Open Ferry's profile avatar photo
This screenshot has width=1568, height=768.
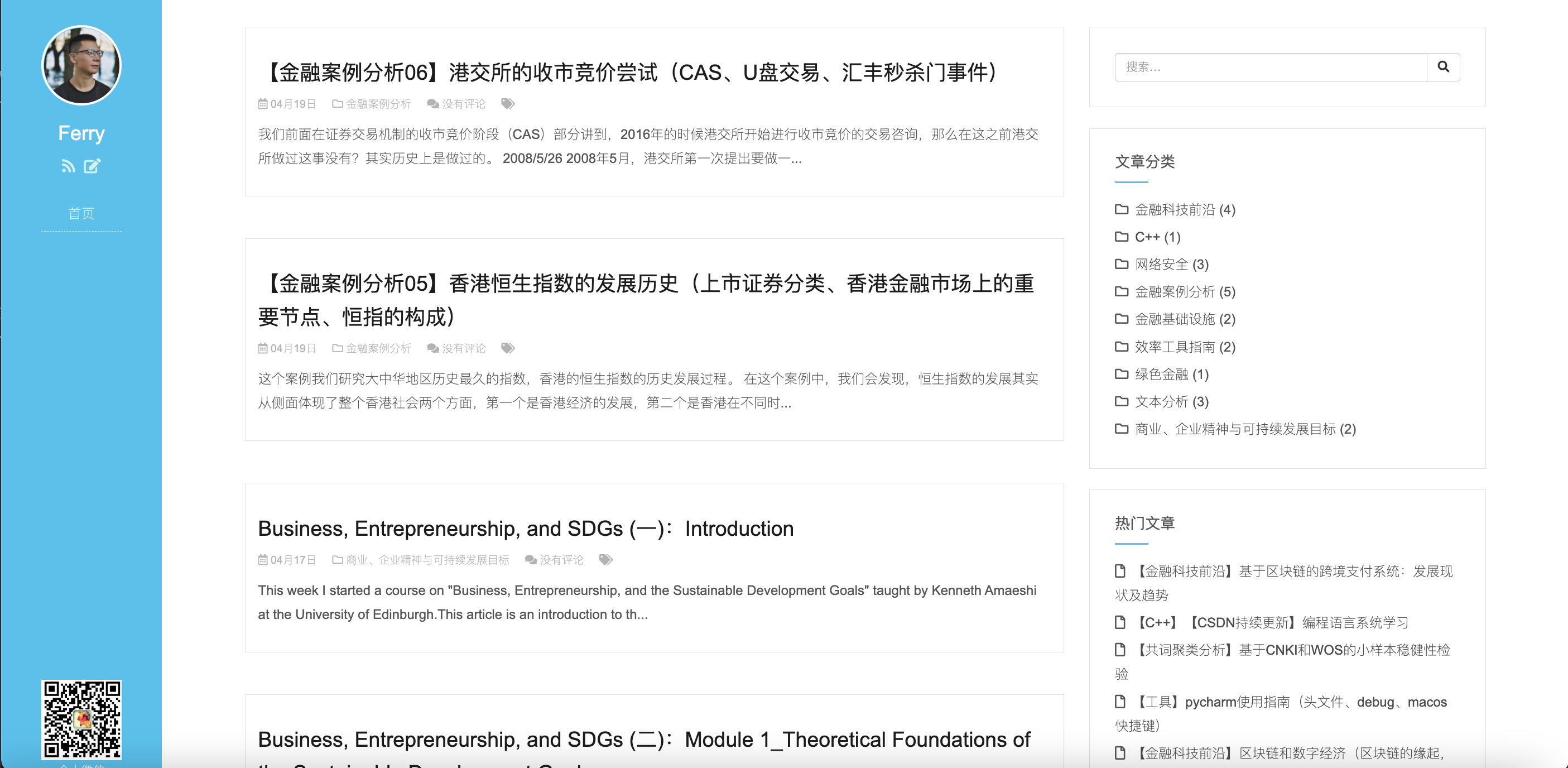[81, 65]
